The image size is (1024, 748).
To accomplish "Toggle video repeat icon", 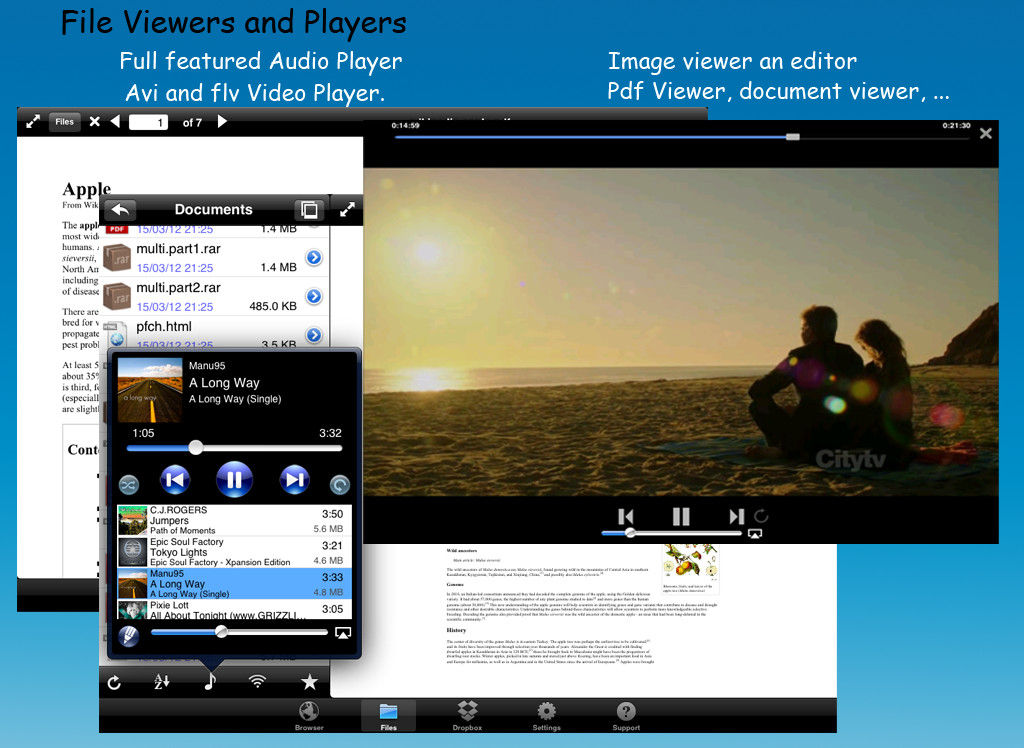I will point(761,516).
